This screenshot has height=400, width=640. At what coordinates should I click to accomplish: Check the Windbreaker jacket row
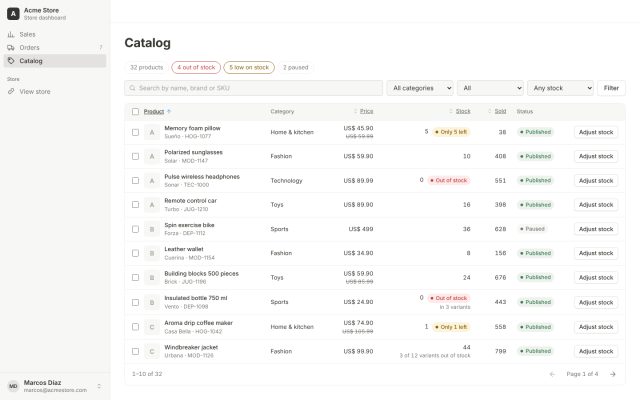coord(136,351)
